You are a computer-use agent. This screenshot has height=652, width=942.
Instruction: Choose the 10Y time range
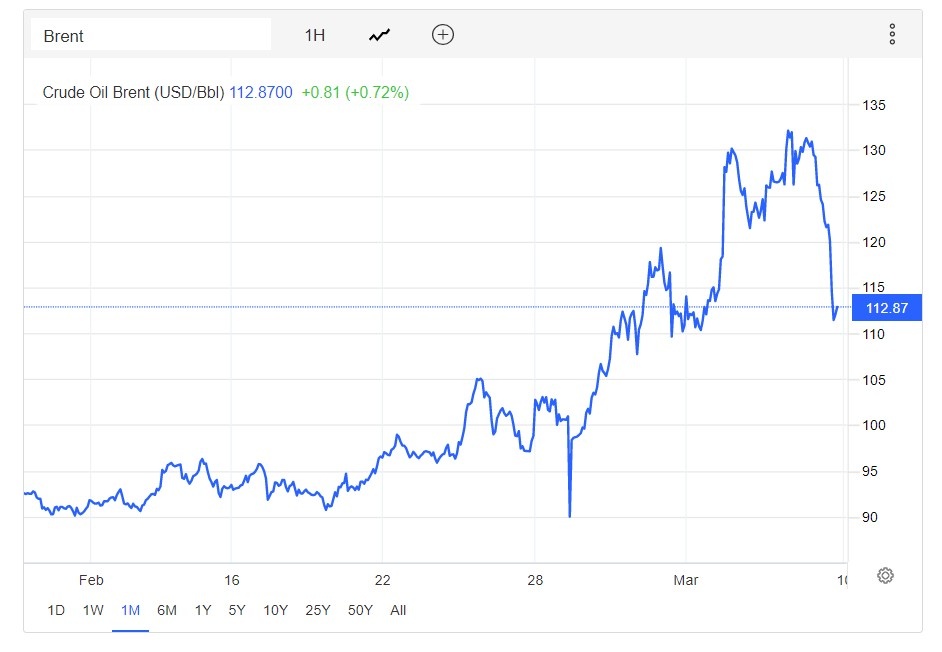[276, 610]
